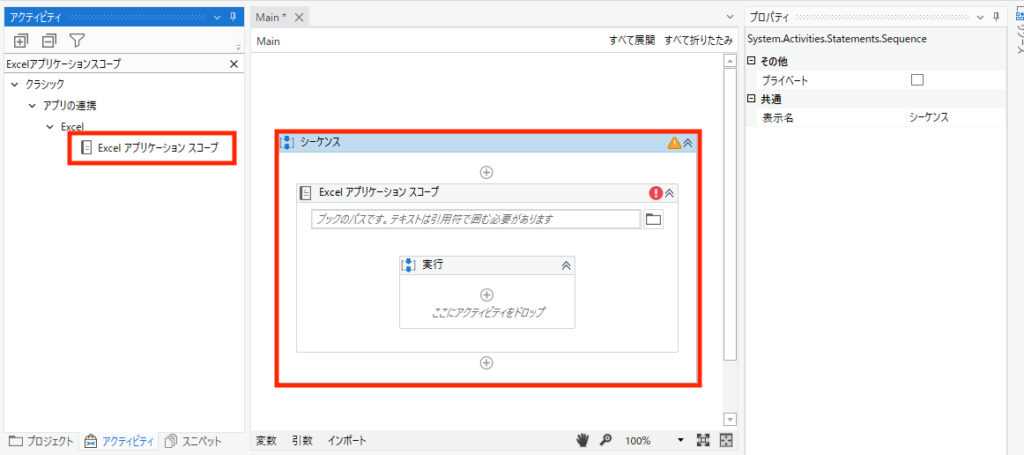The image size is (1024, 455).
Task: Click the browse folder icon for workbook
Action: coord(653,219)
